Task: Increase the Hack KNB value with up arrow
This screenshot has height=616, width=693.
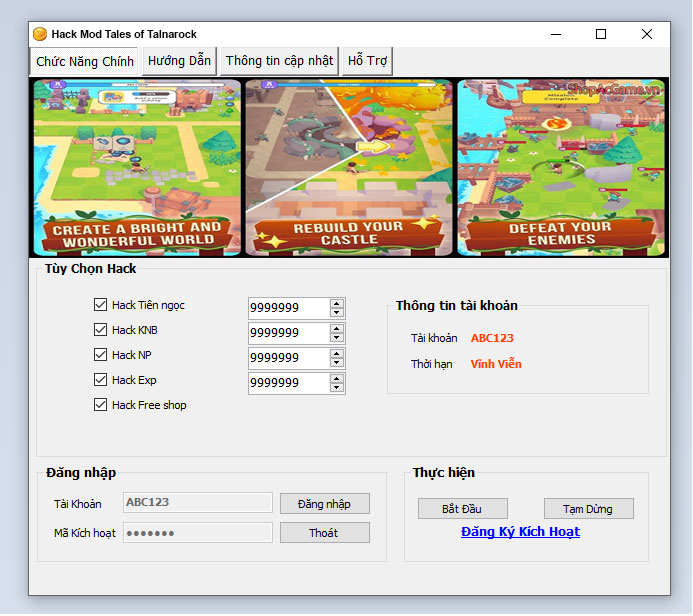Action: pyautogui.click(x=337, y=329)
